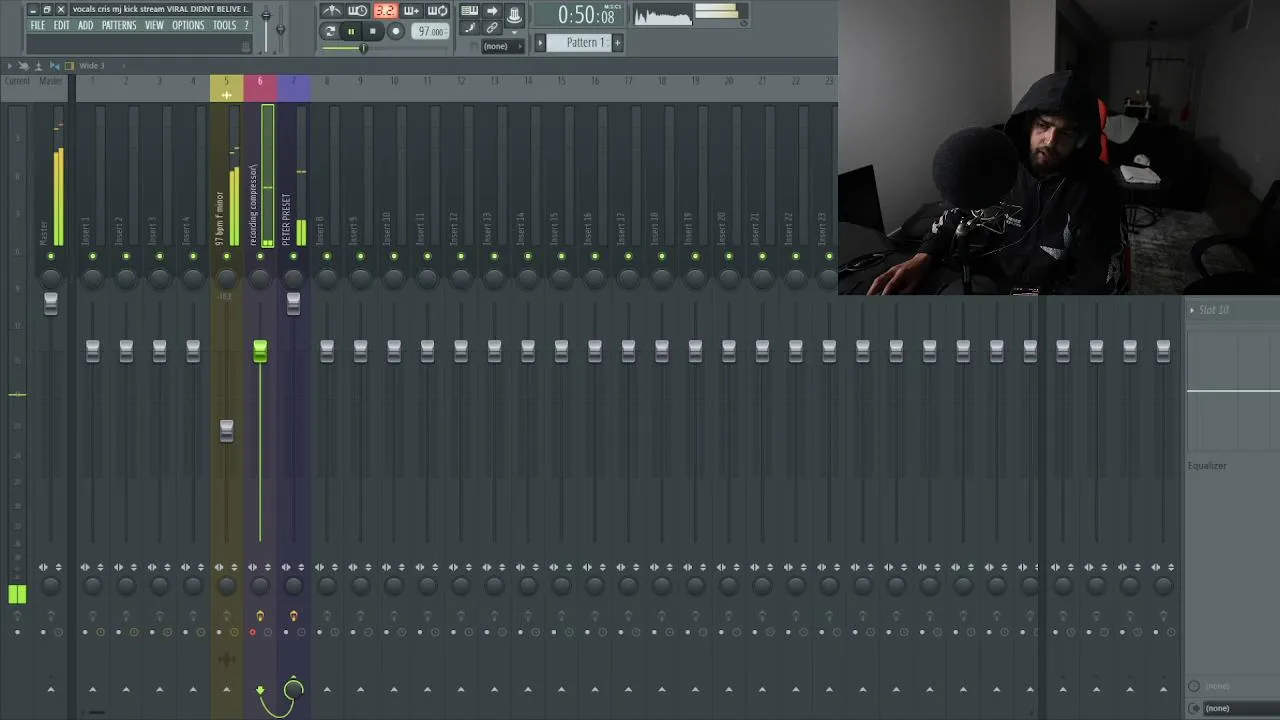Click the plus button next to Pattern 1

(617, 42)
